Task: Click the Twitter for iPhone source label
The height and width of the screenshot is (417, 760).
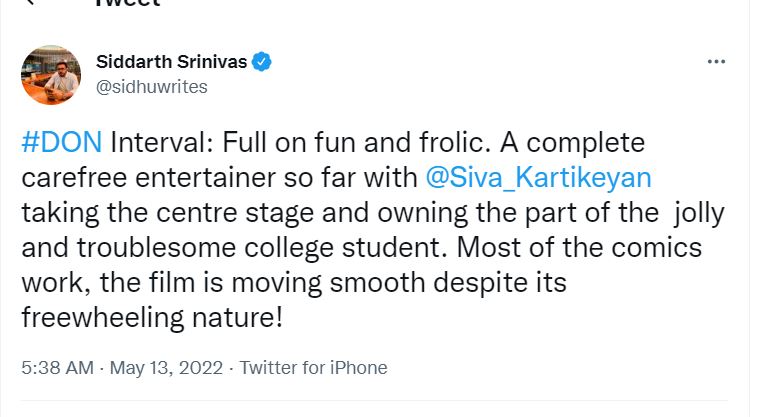Action: click(313, 368)
